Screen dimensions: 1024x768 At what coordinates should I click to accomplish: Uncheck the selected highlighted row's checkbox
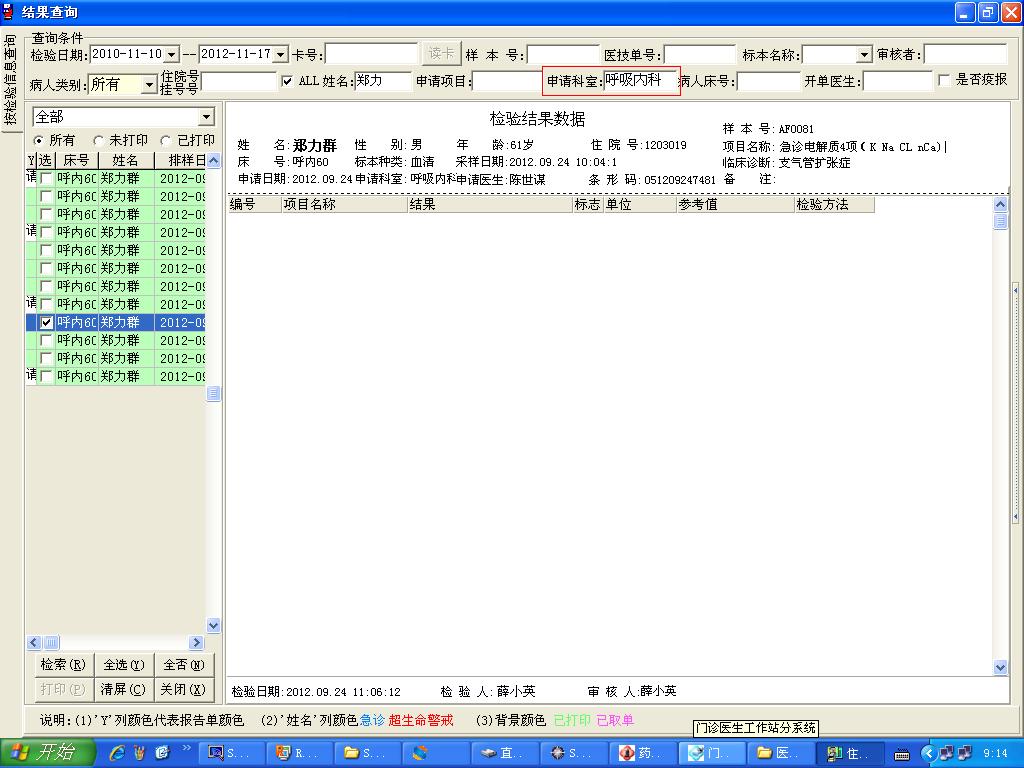pos(46,323)
